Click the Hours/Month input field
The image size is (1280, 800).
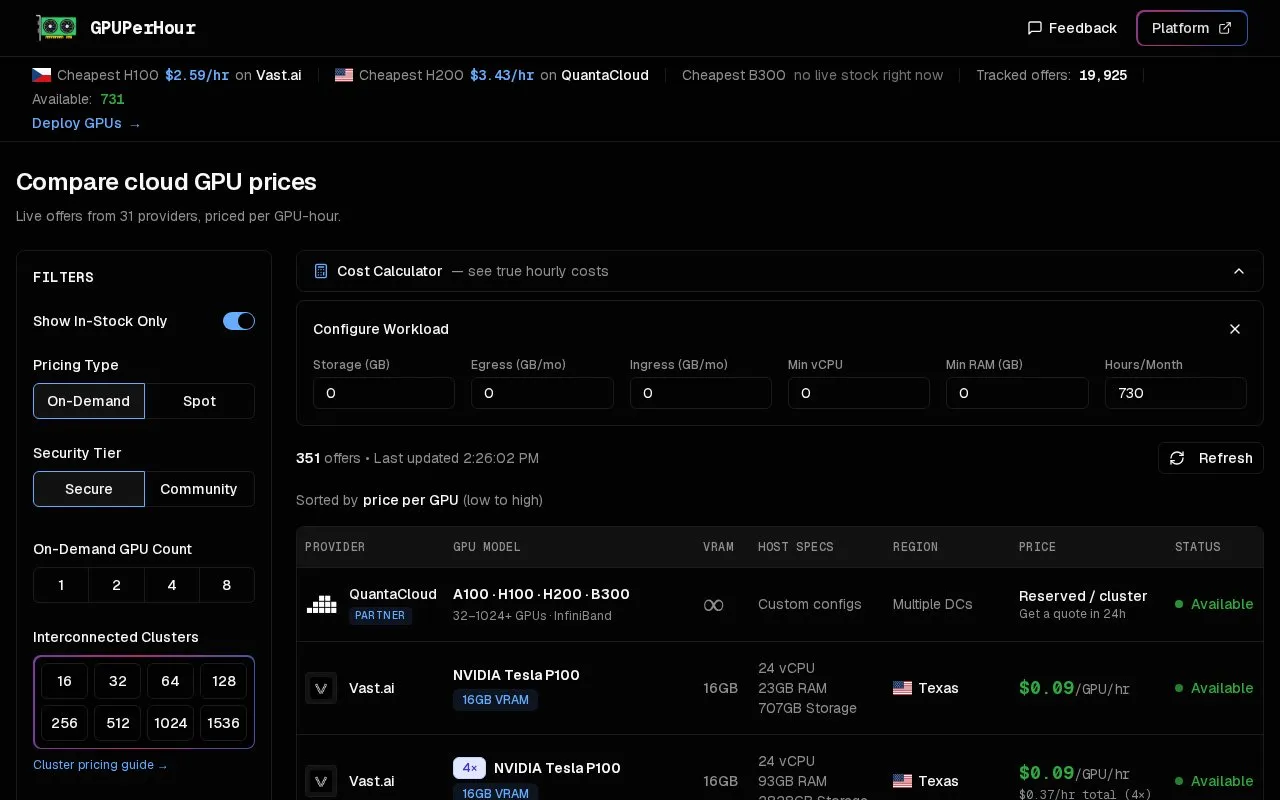tap(1176, 393)
